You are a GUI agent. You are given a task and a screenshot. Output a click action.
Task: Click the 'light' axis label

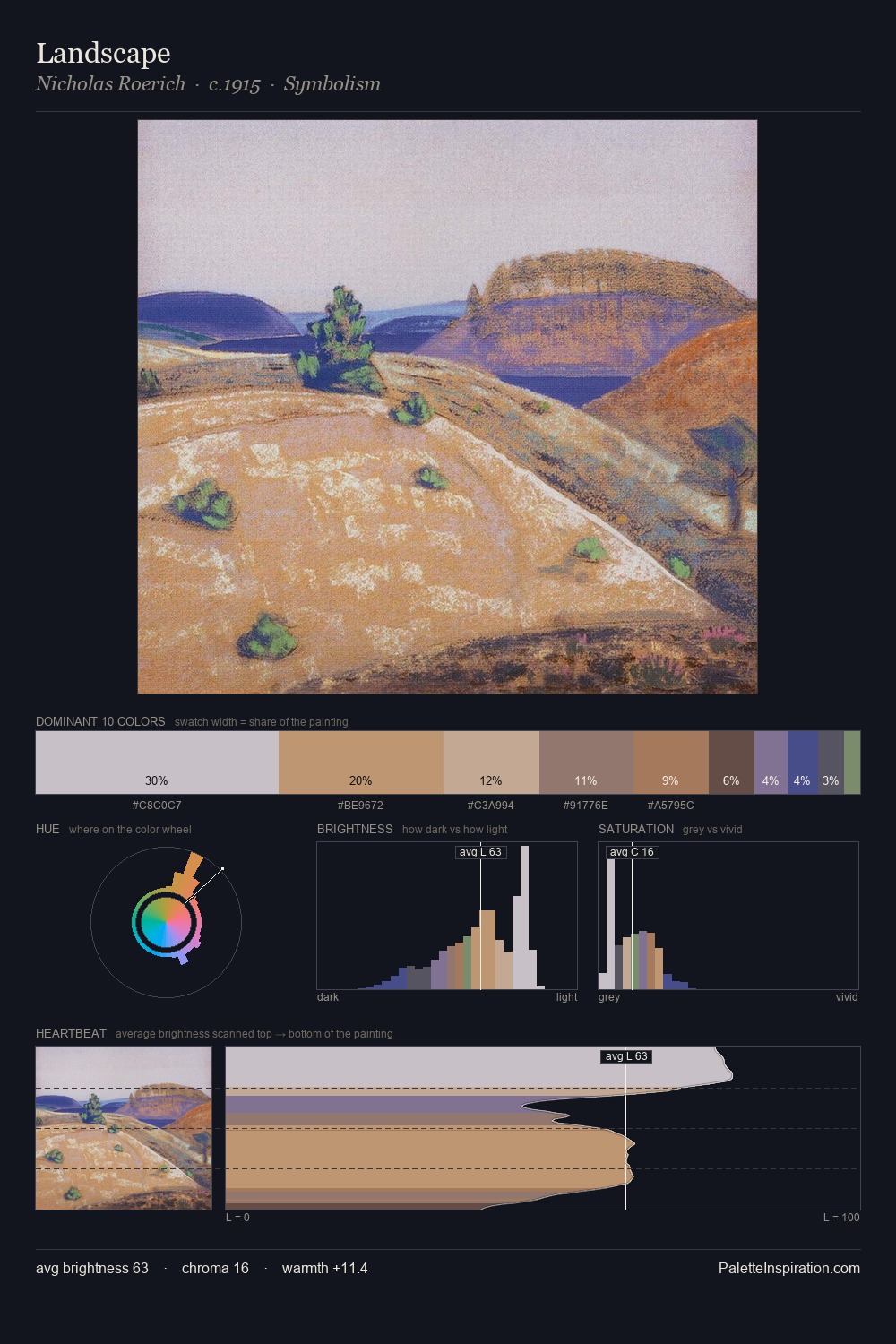click(x=567, y=997)
